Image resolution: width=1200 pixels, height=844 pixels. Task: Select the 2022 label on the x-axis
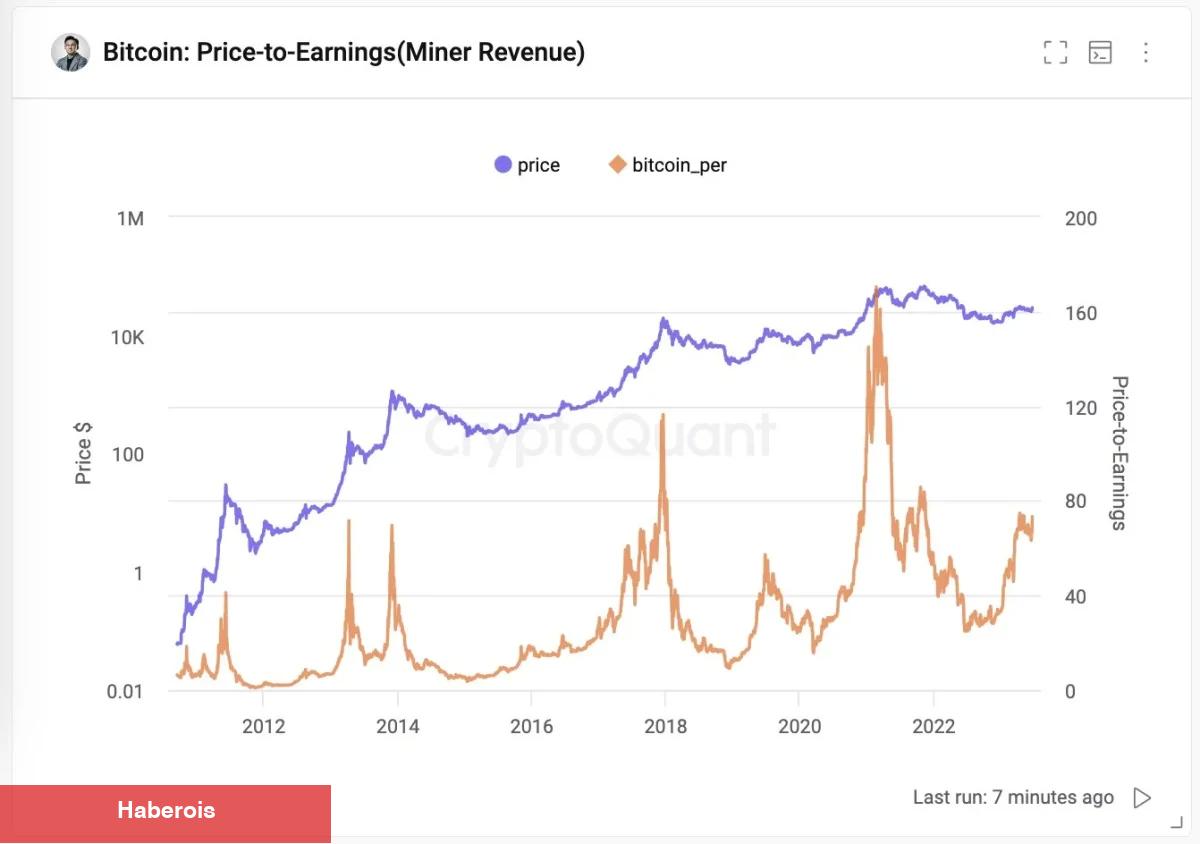click(x=933, y=727)
